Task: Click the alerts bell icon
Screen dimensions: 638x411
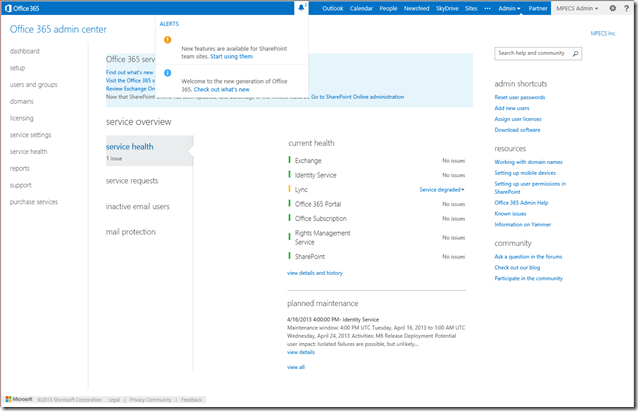Action: coord(301,8)
